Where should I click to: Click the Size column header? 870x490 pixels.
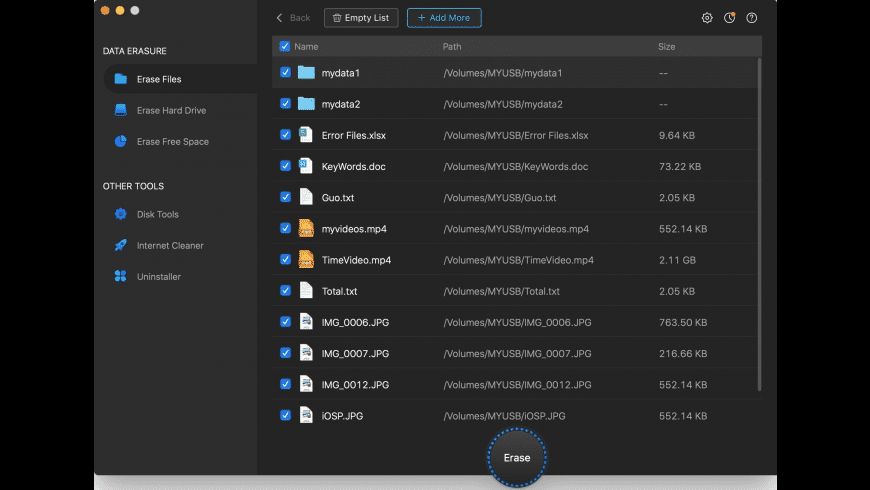pos(666,47)
